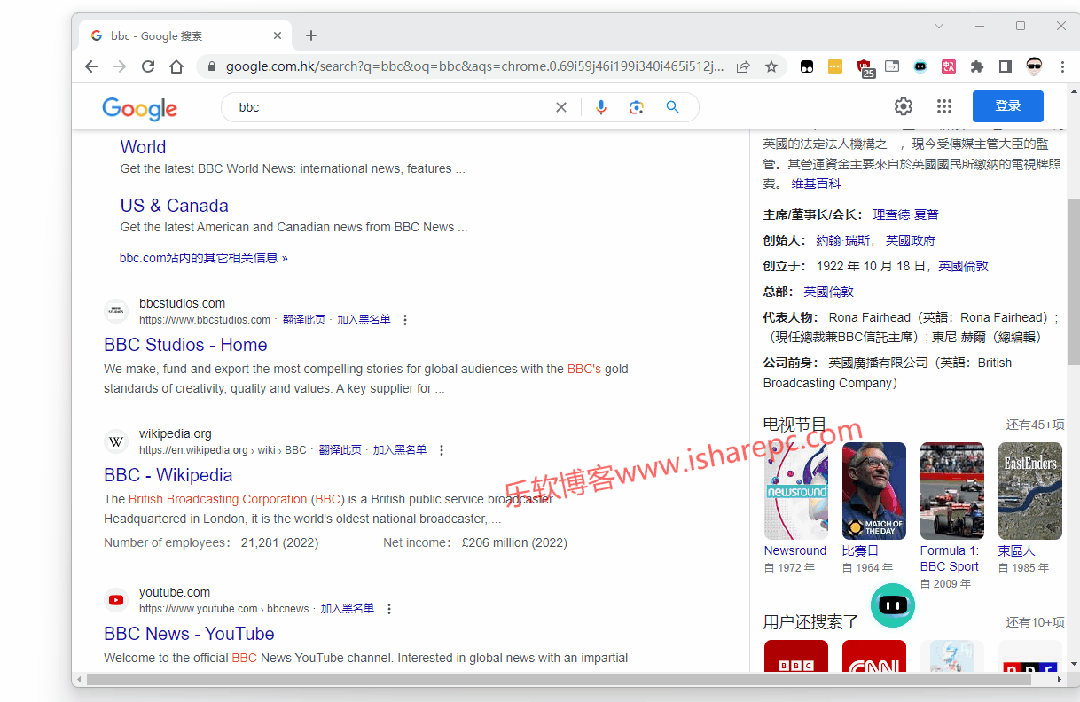The width and height of the screenshot is (1080, 702).
Task: Expand 还有10+项 related searches
Action: (x=1035, y=623)
